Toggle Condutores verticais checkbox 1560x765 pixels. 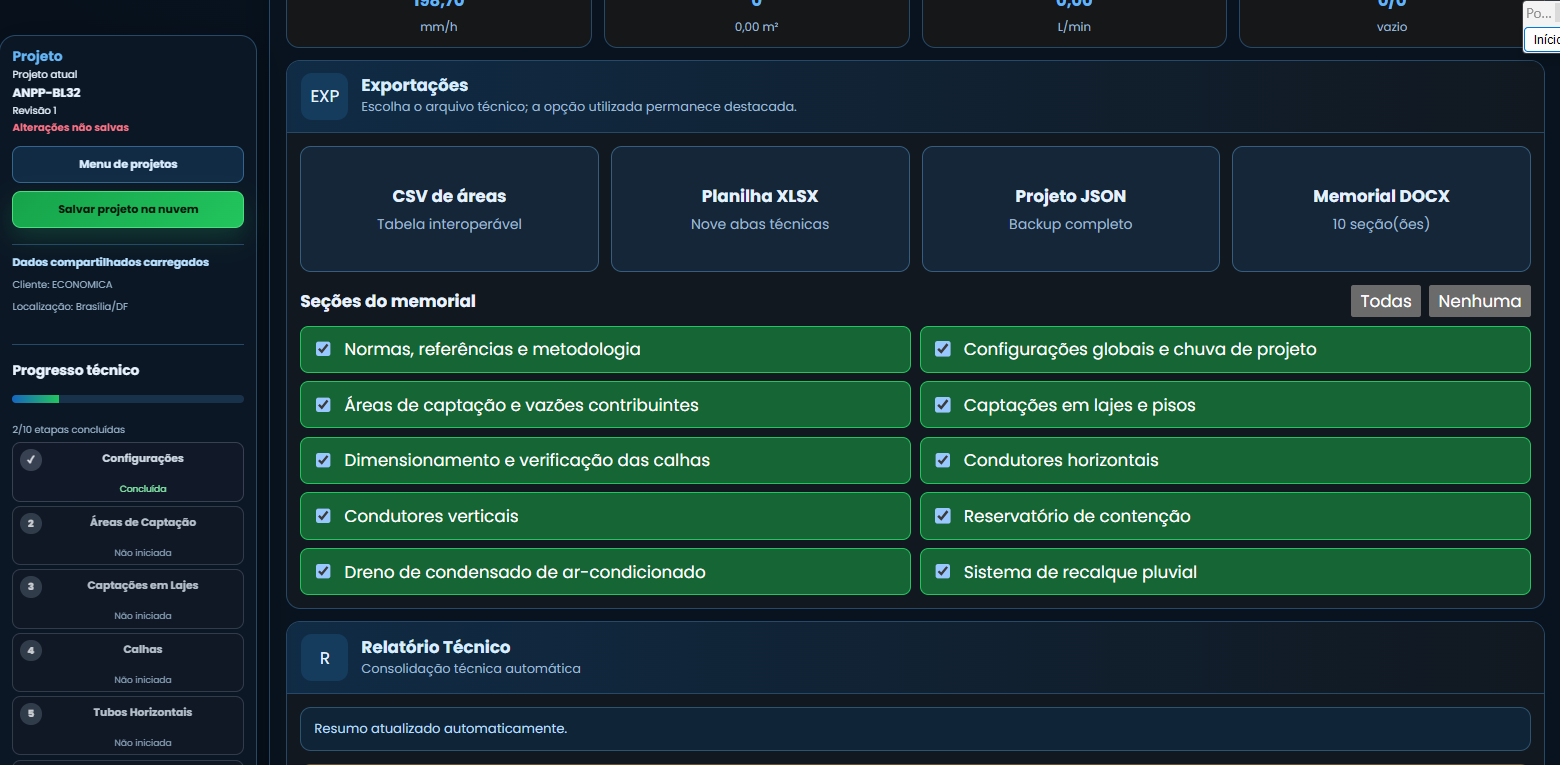(323, 516)
